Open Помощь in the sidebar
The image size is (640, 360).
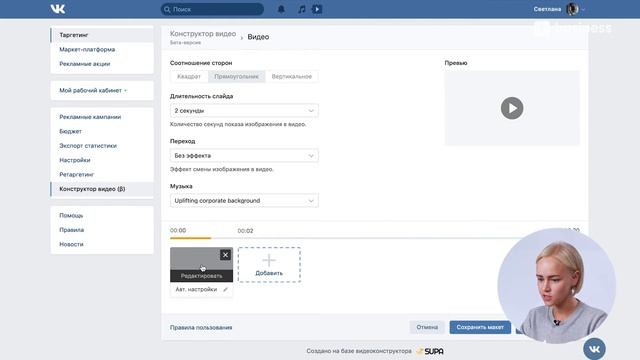pos(102,216)
